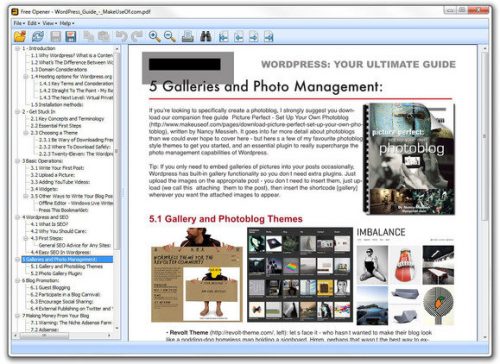Select '2.2 Essential First Steps' bookmark
Image resolution: width=500 pixels, height=364 pixels.
(56, 126)
